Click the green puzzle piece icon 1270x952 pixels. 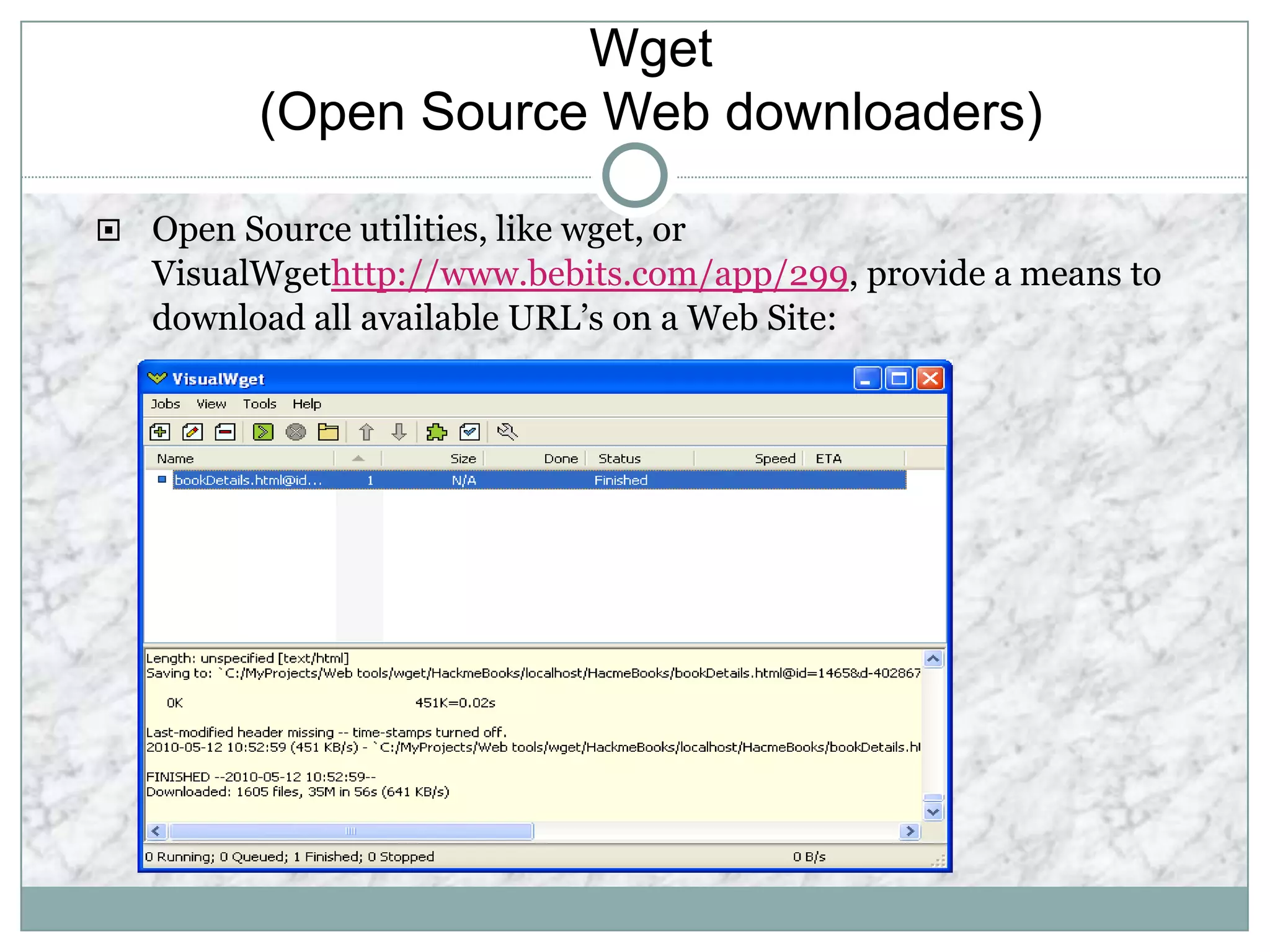pos(437,432)
